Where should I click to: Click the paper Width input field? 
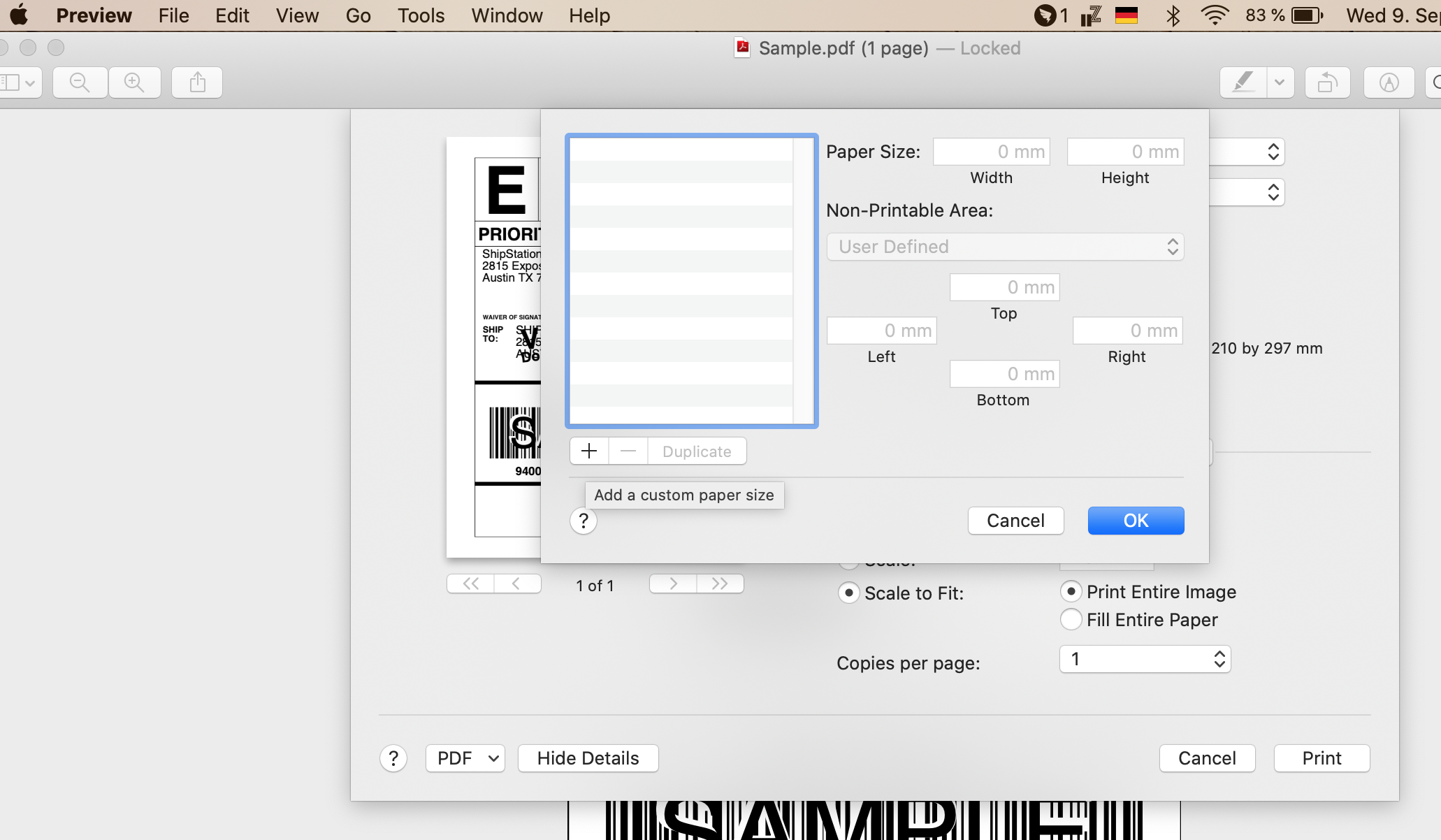tap(991, 152)
